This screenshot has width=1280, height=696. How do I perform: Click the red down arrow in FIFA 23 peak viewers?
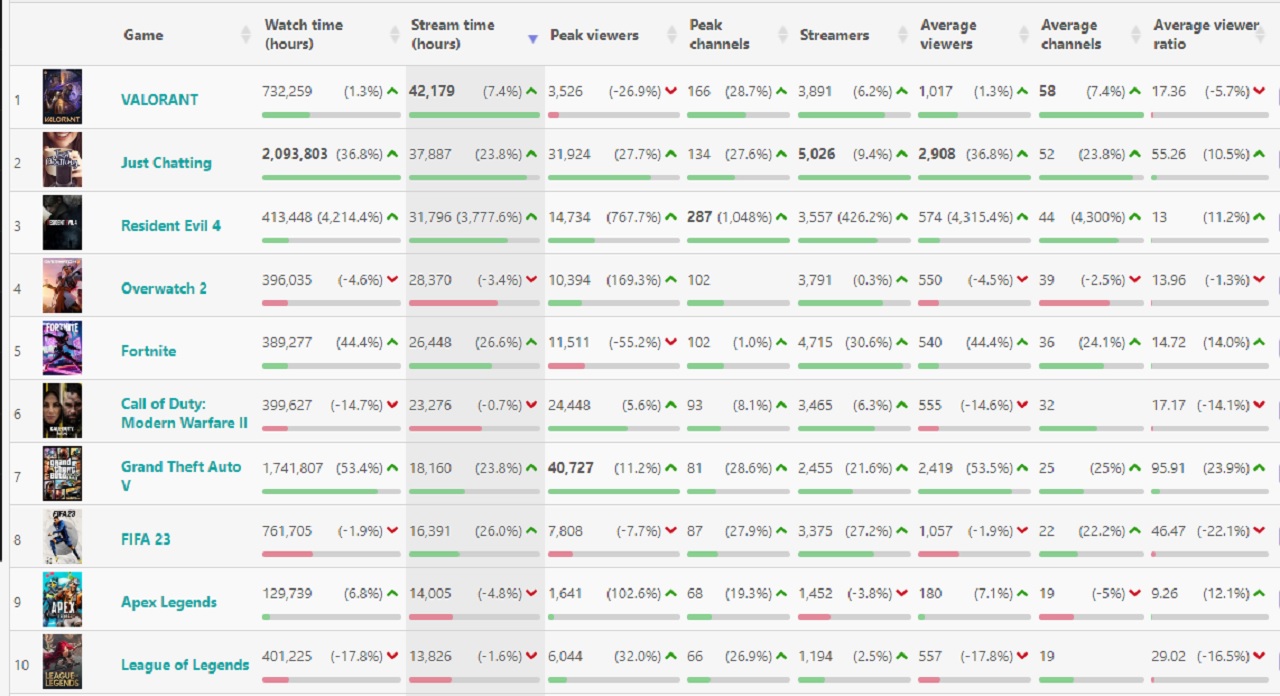pyautogui.click(x=671, y=532)
